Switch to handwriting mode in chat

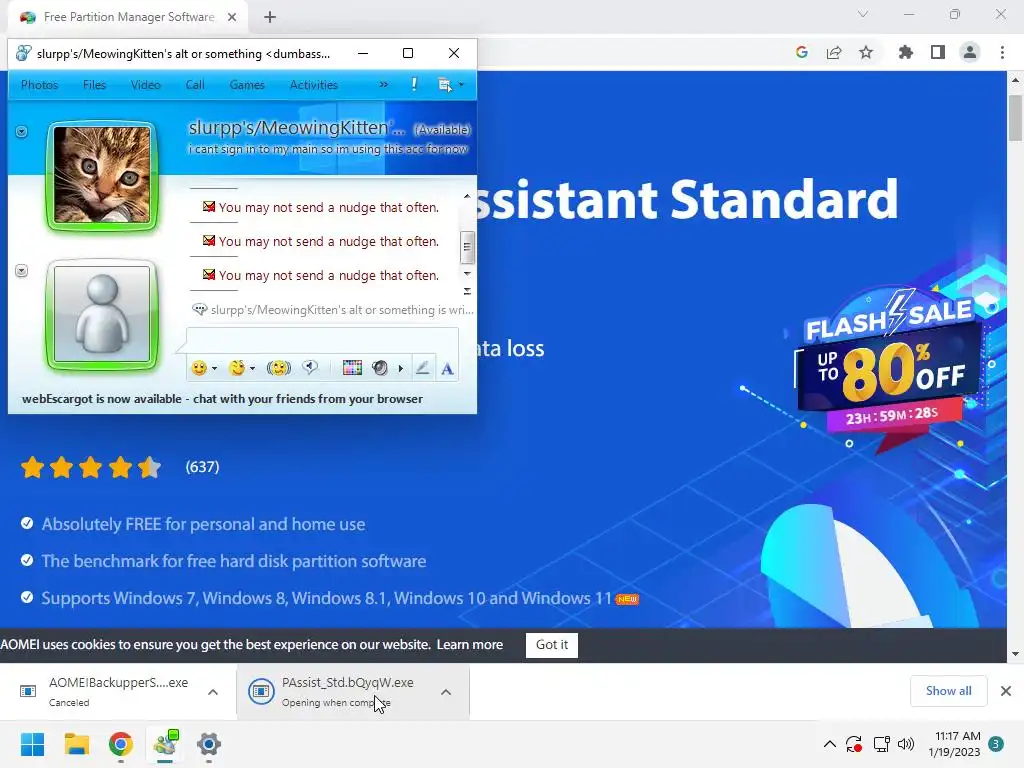(x=423, y=368)
